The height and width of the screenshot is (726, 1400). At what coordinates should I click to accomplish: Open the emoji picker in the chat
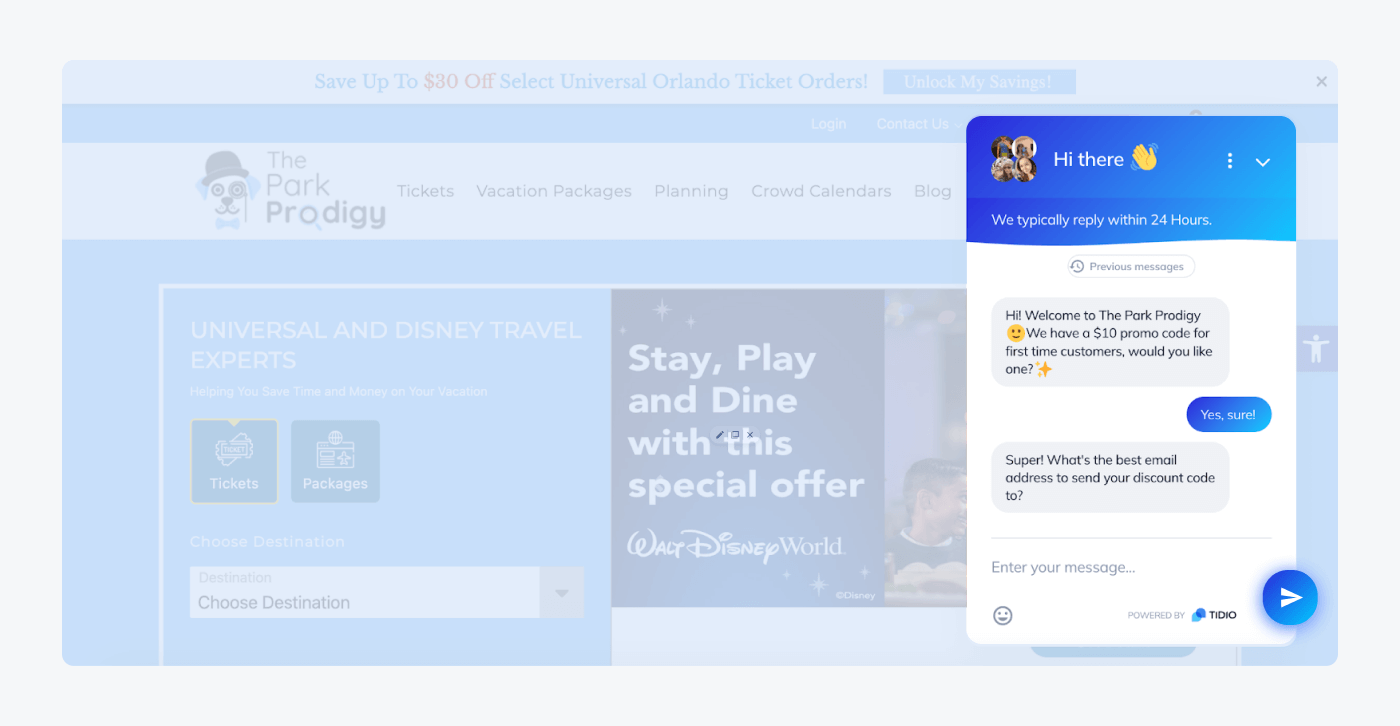[x=1003, y=615]
